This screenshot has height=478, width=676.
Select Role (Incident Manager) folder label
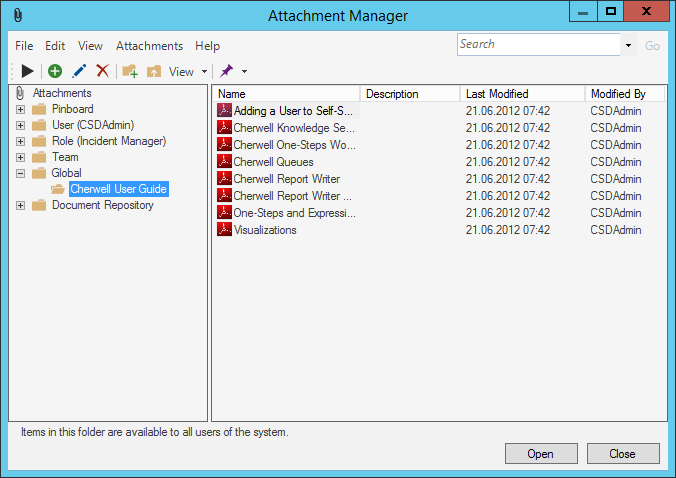pos(109,141)
